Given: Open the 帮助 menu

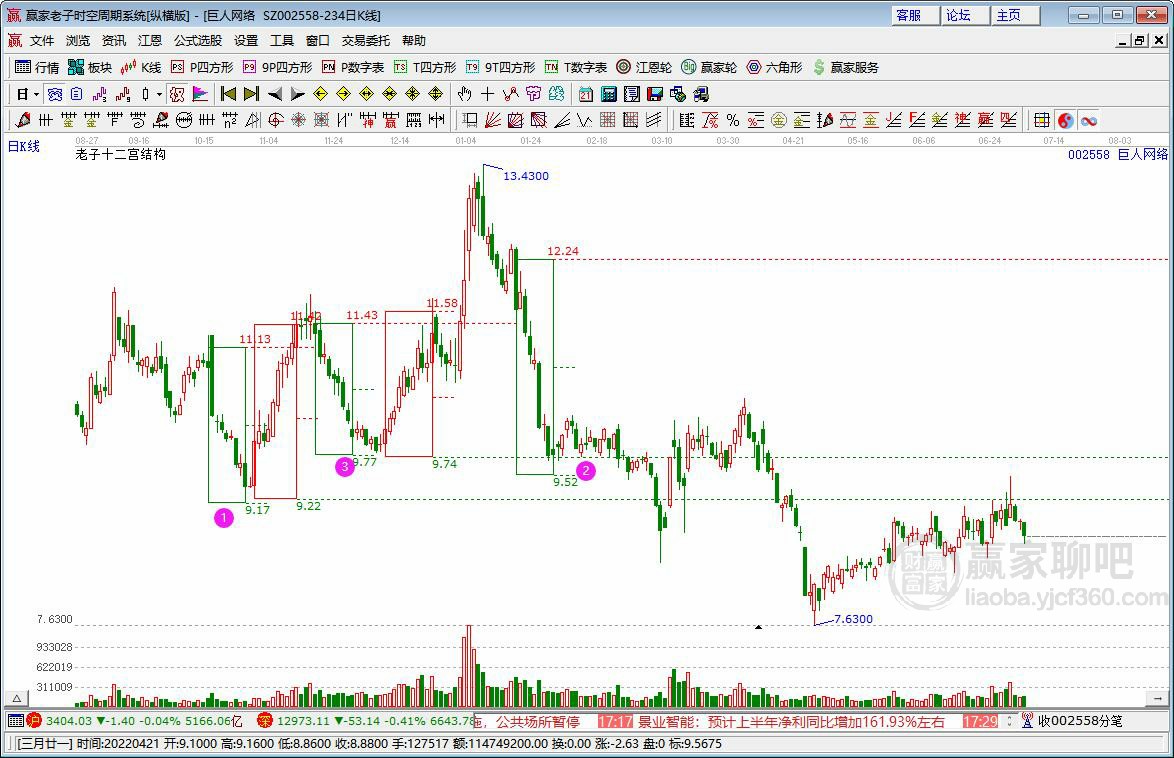Looking at the screenshot, I should click(414, 40).
